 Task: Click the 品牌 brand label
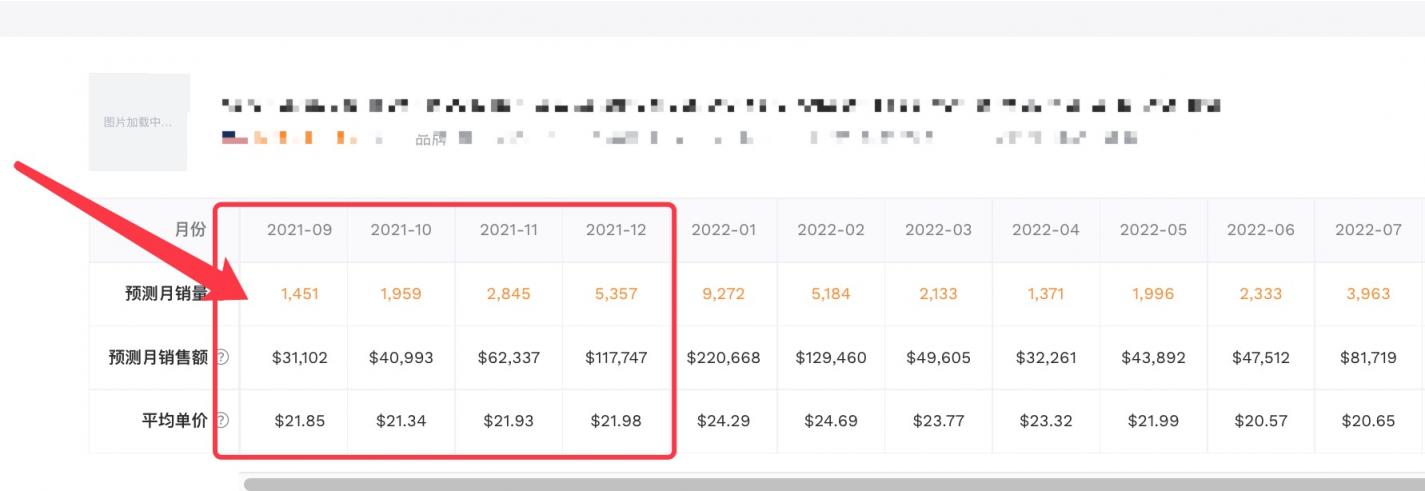430,139
